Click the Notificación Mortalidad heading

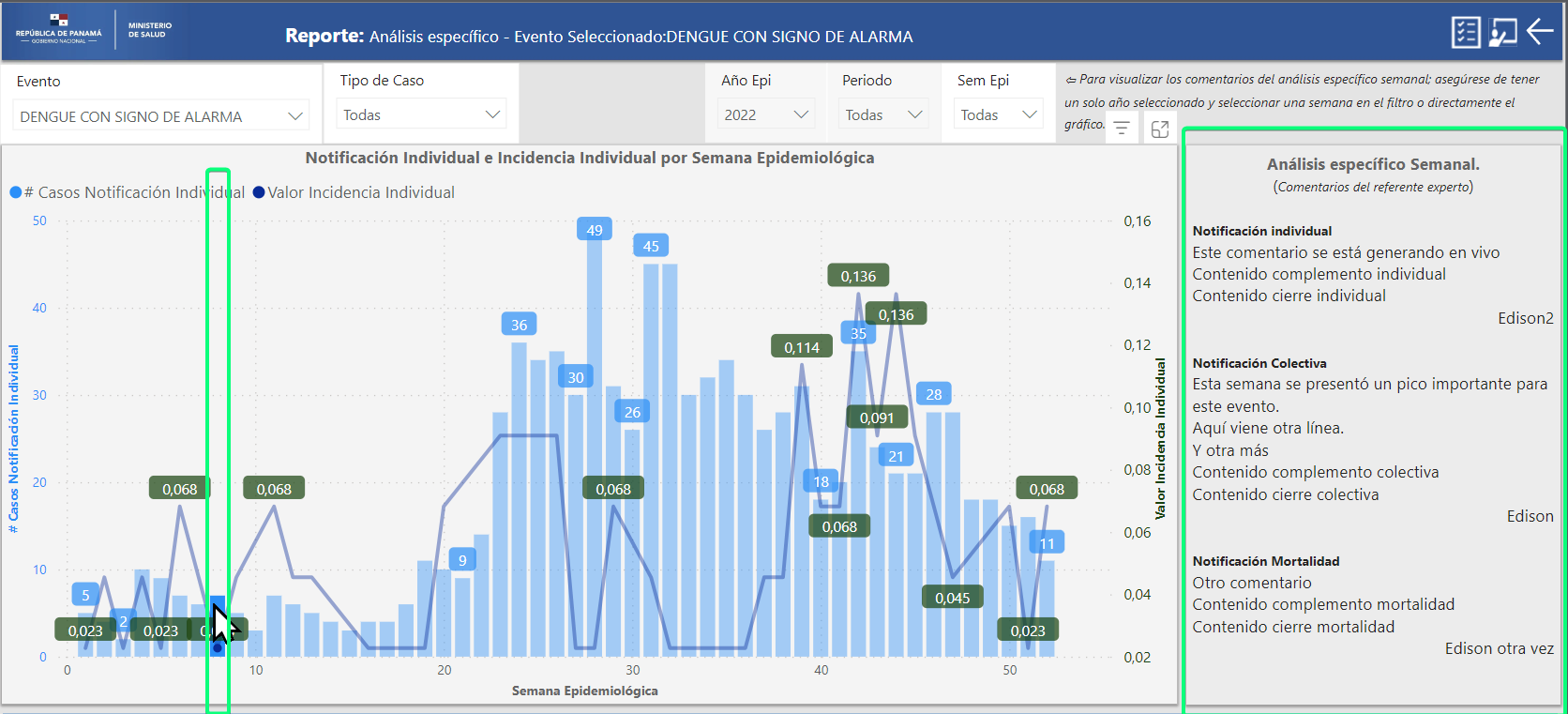pyautogui.click(x=1266, y=561)
